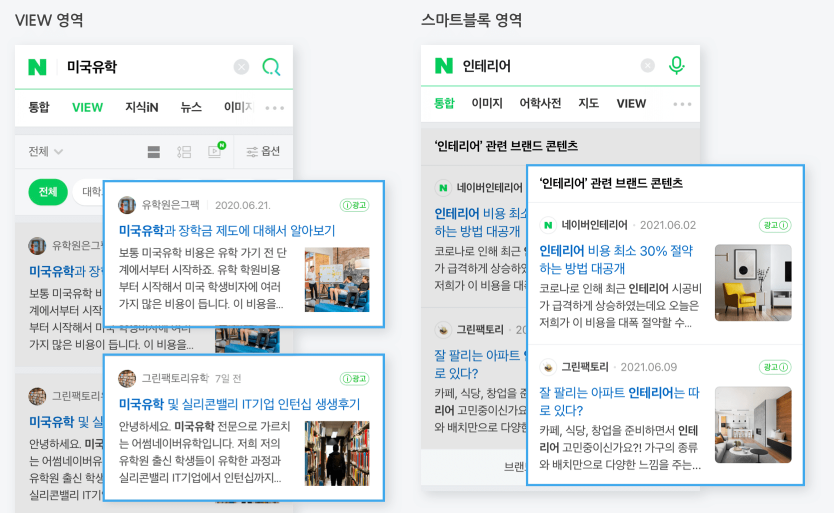Open the 그린팩토리유학 profile avatar in highlighted ad
This screenshot has width=834, height=513.
coord(127,378)
